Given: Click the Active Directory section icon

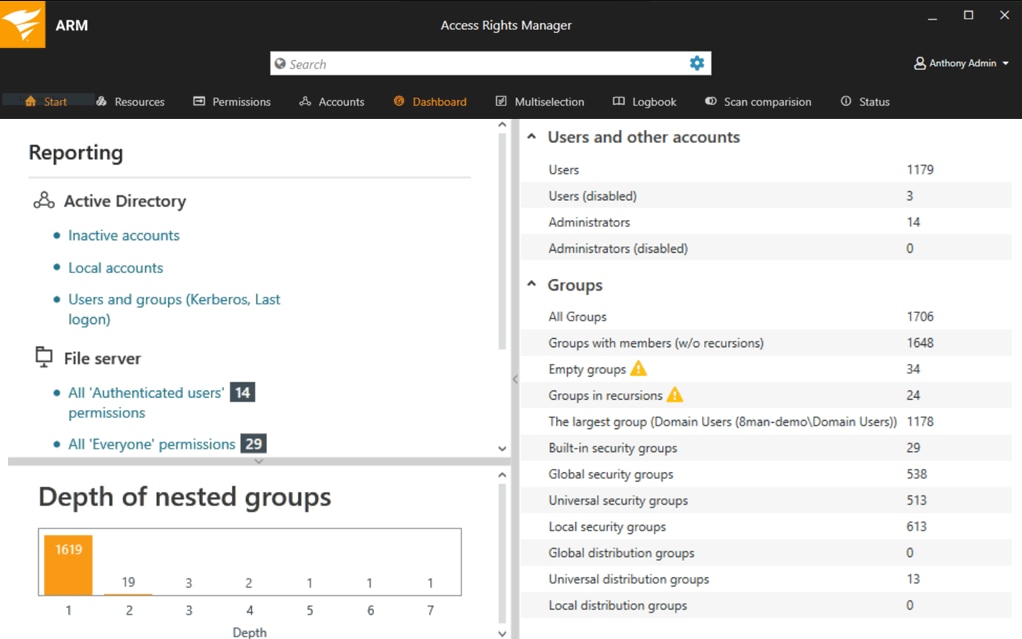Looking at the screenshot, I should click(x=44, y=201).
